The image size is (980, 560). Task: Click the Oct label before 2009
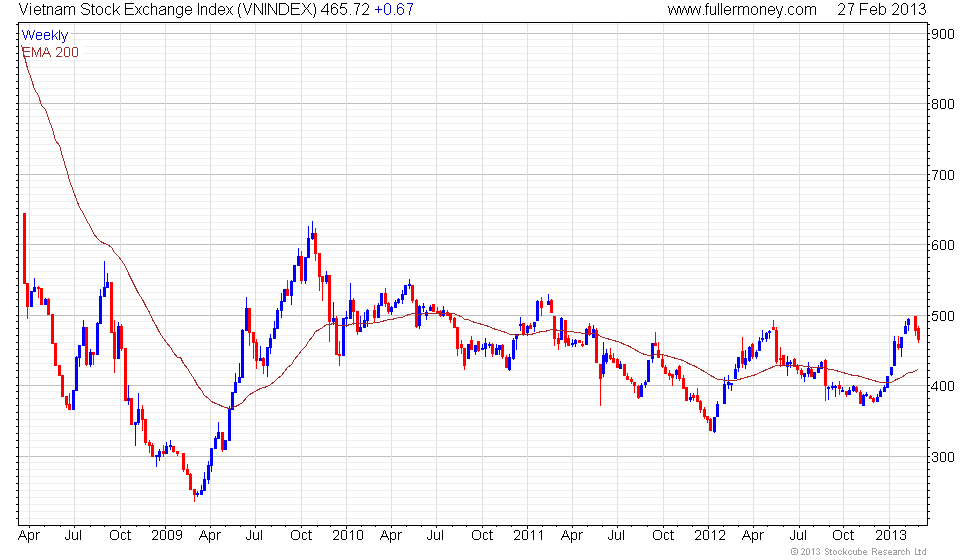tap(120, 536)
